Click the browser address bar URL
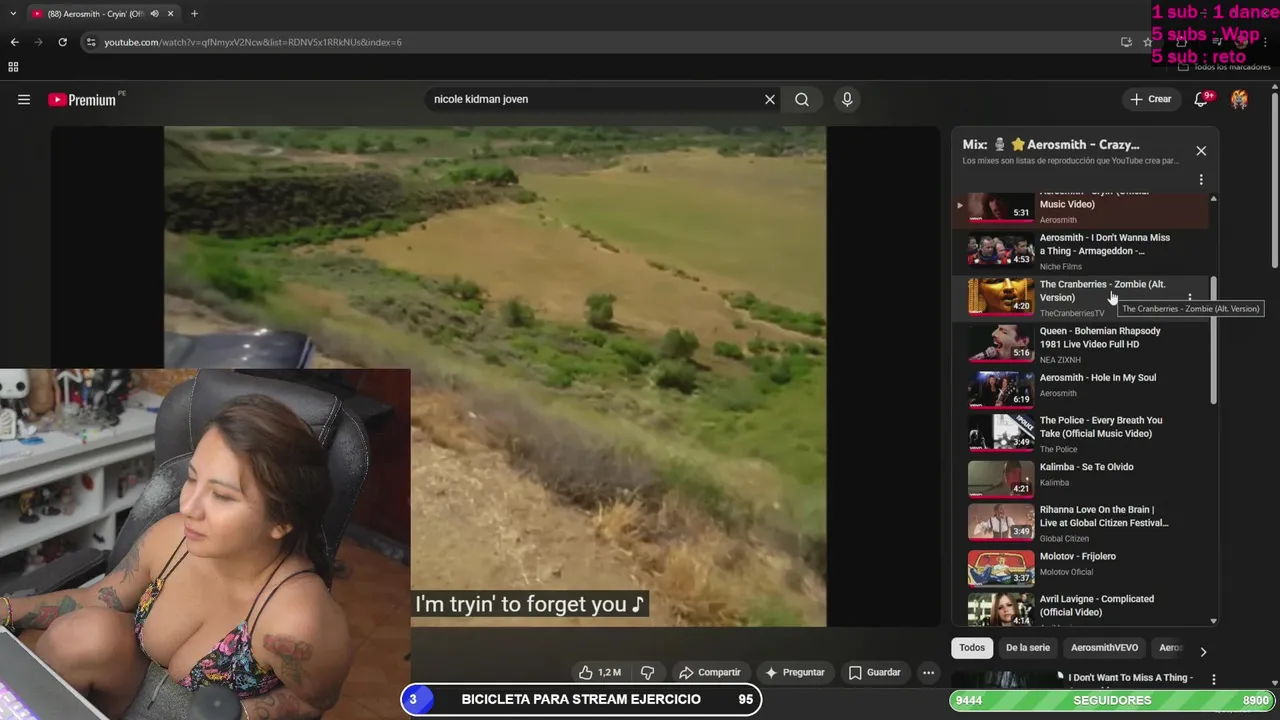 pos(253,42)
